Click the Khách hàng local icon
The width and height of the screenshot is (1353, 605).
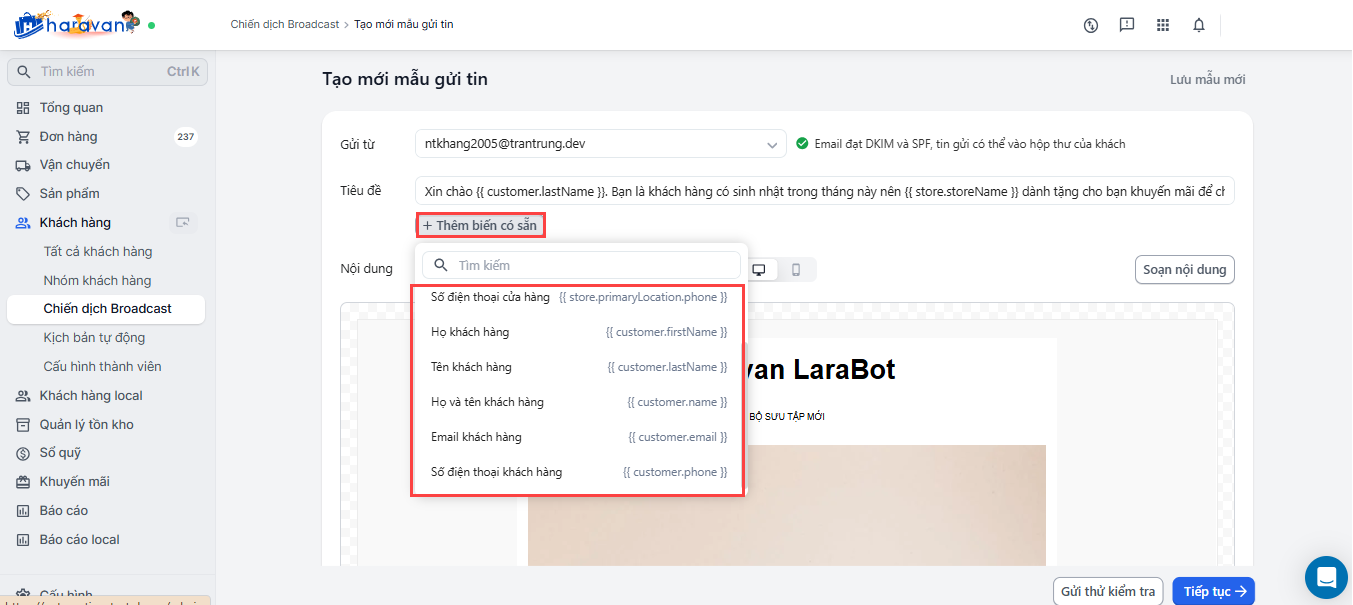click(x=23, y=396)
